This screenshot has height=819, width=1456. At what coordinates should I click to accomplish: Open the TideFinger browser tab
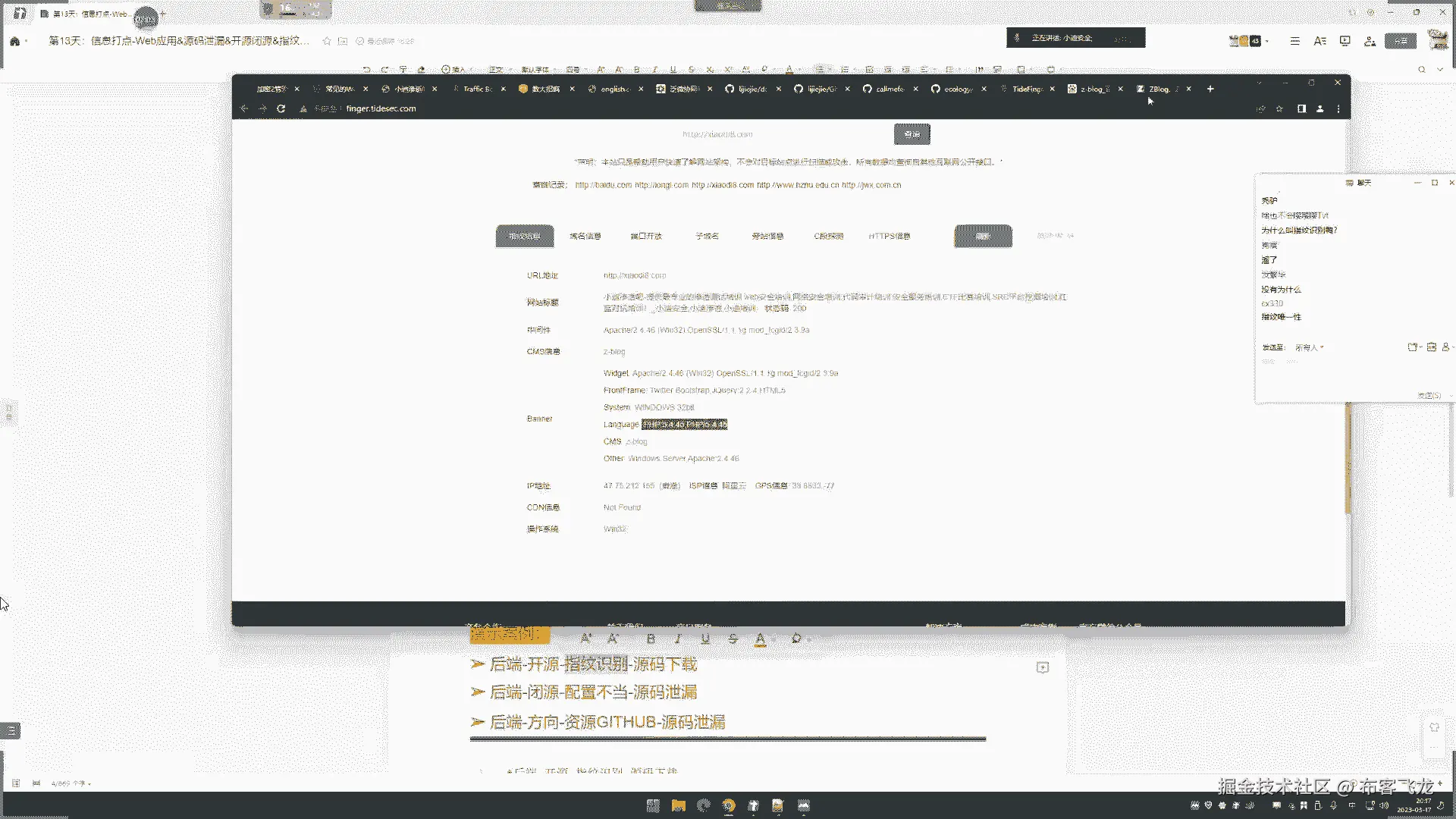click(1027, 89)
